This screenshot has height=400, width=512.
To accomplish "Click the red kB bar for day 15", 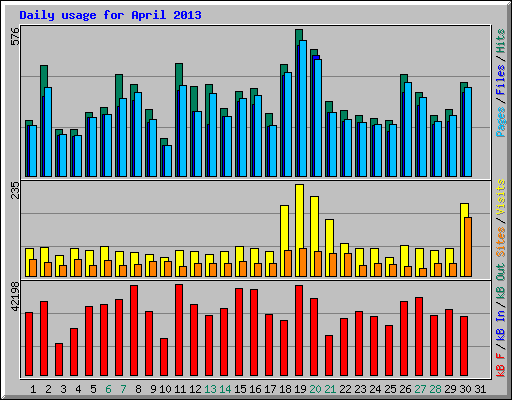I will (x=239, y=332).
